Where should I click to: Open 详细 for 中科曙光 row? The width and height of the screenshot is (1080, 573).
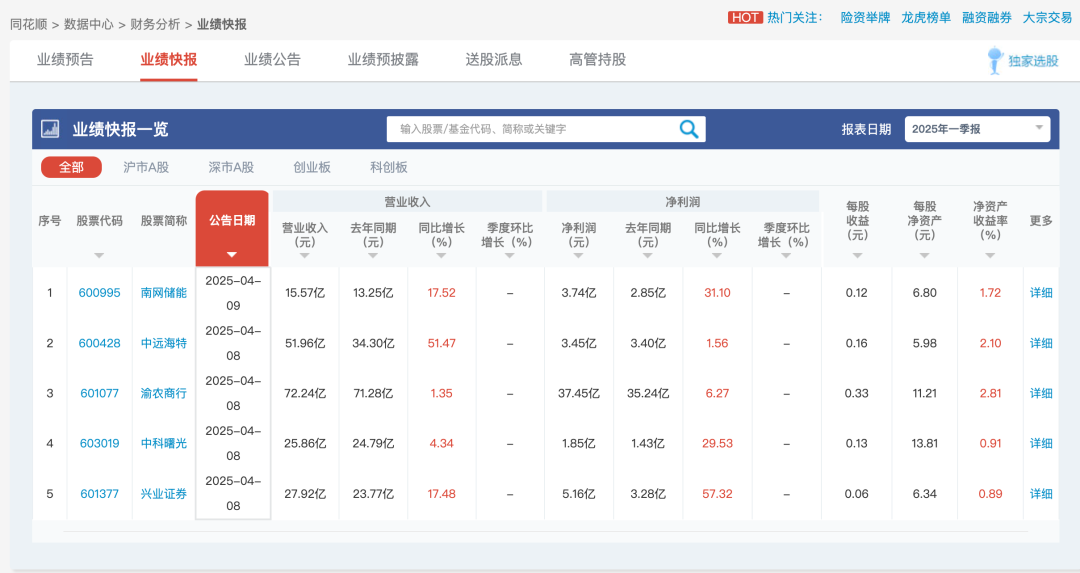point(1041,444)
